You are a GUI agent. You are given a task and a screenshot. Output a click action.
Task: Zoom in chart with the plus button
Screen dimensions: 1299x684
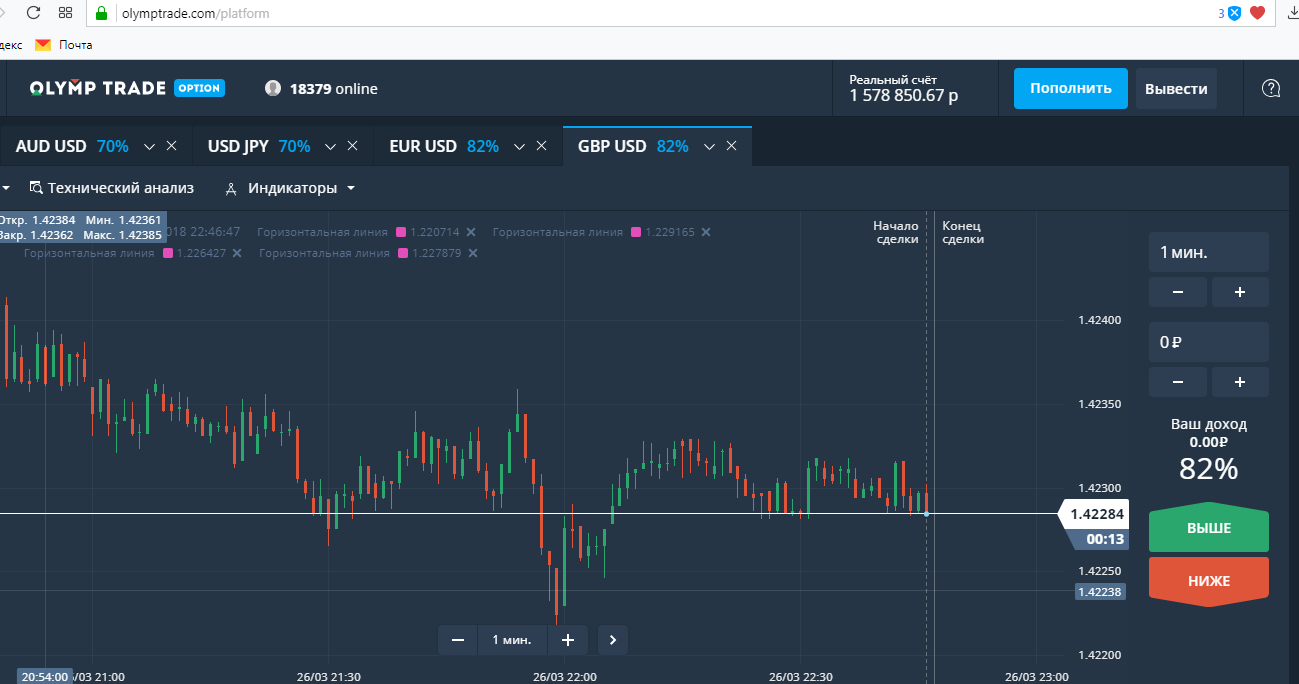(568, 640)
